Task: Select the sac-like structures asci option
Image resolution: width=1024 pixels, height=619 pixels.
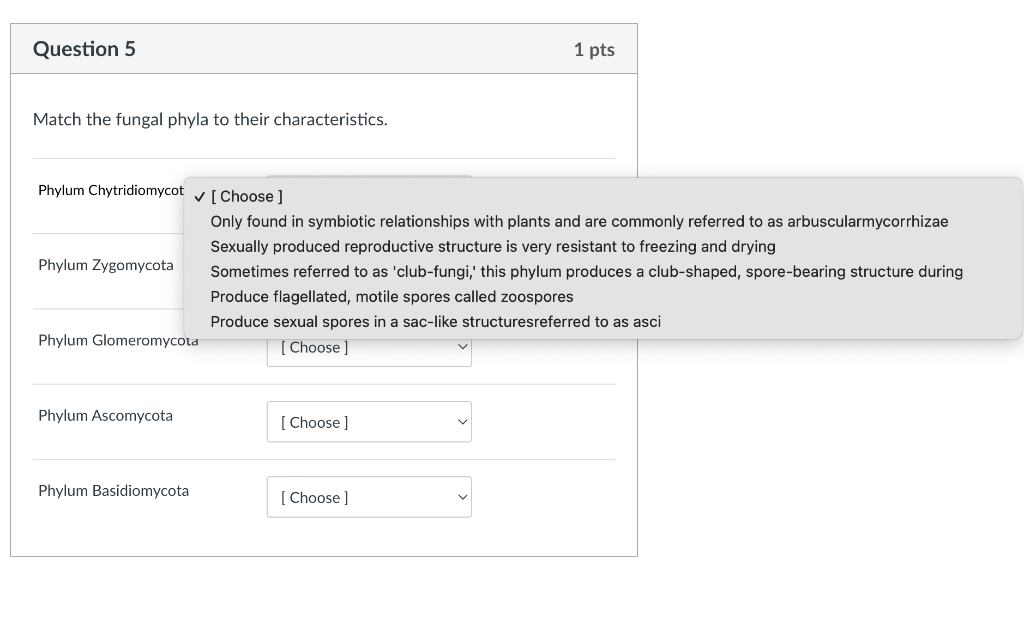Action: (x=437, y=321)
